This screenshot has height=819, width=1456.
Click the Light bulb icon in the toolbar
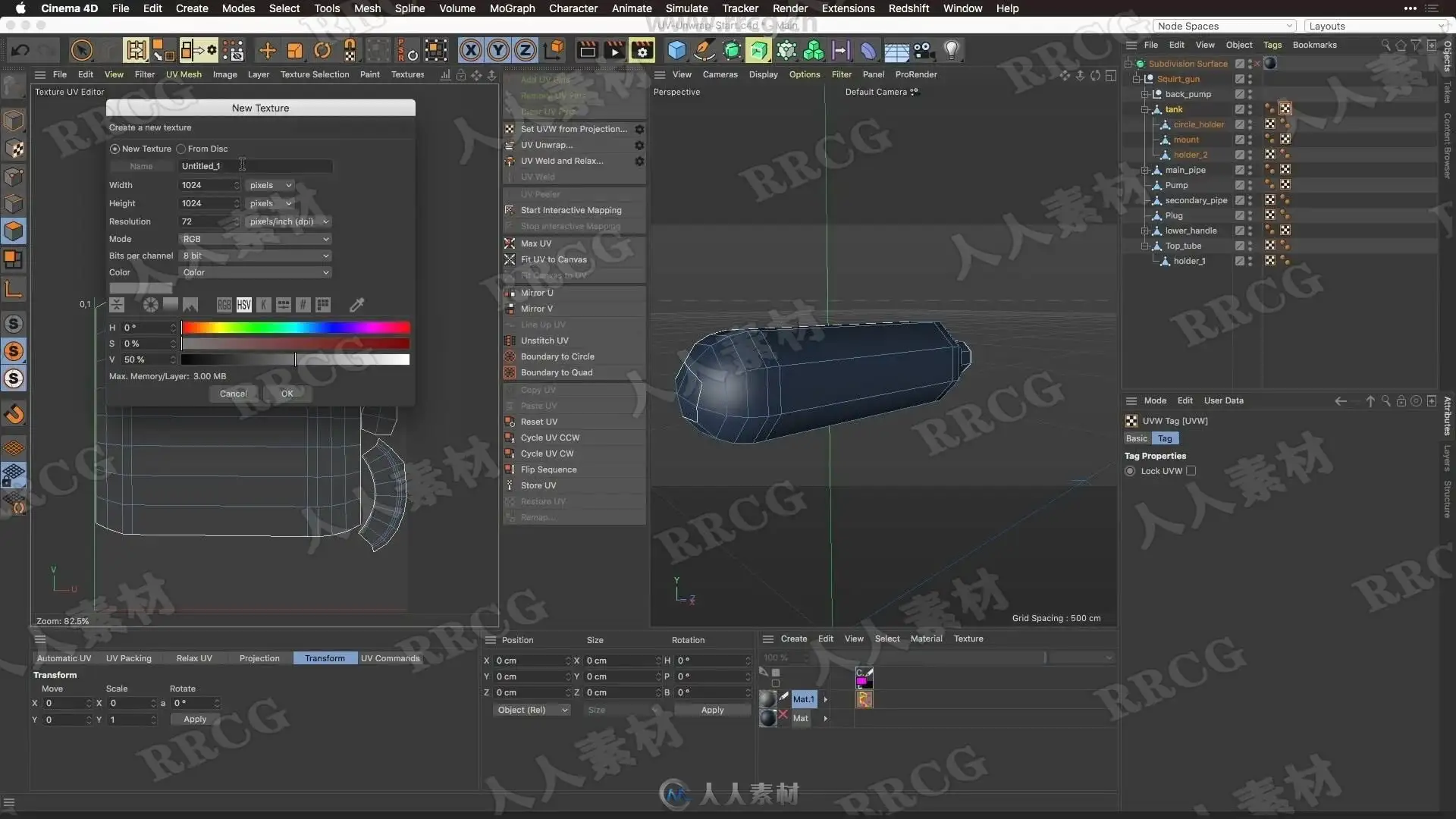[952, 51]
